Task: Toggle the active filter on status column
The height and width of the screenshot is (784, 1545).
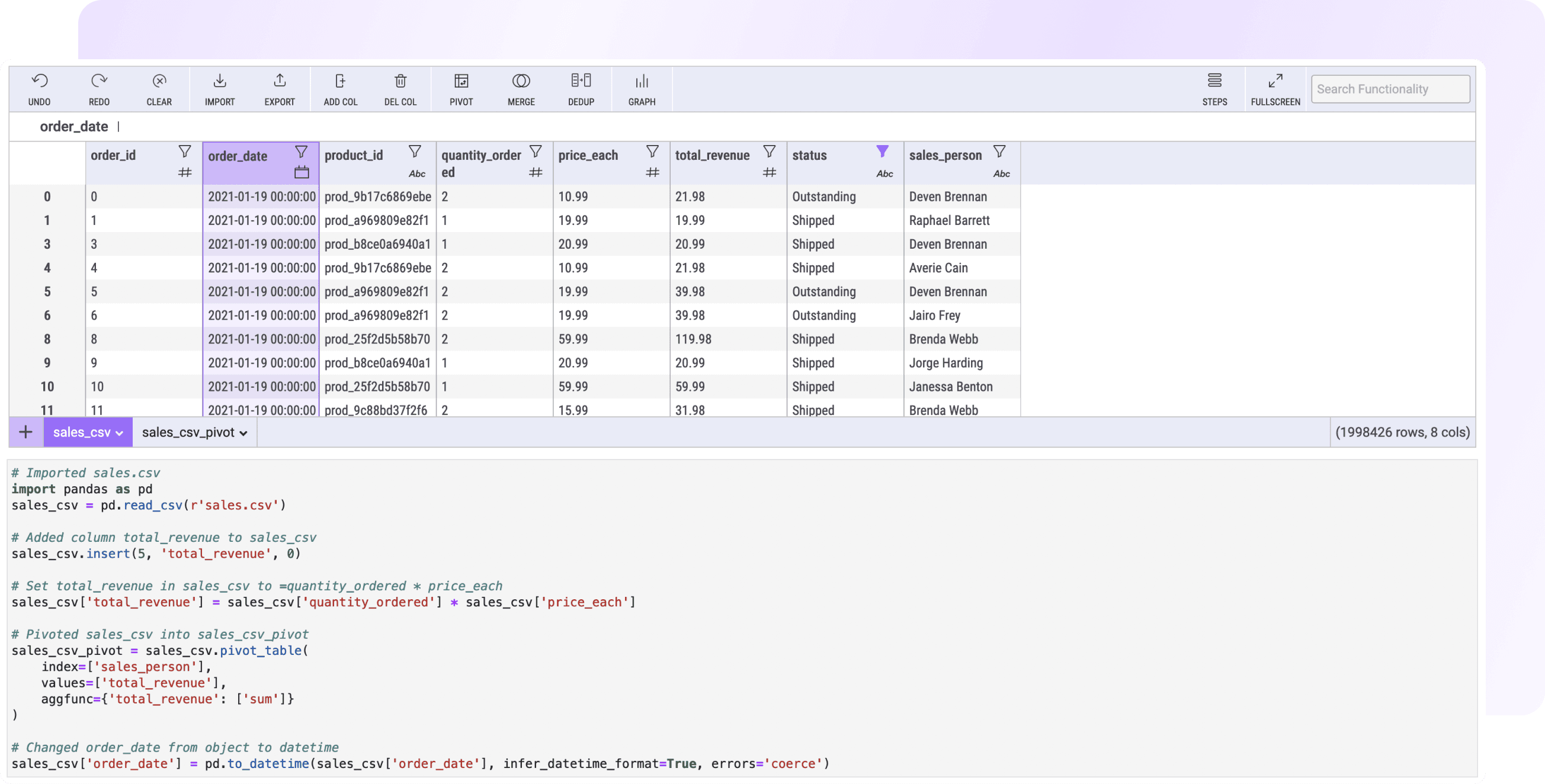Action: tap(882, 151)
